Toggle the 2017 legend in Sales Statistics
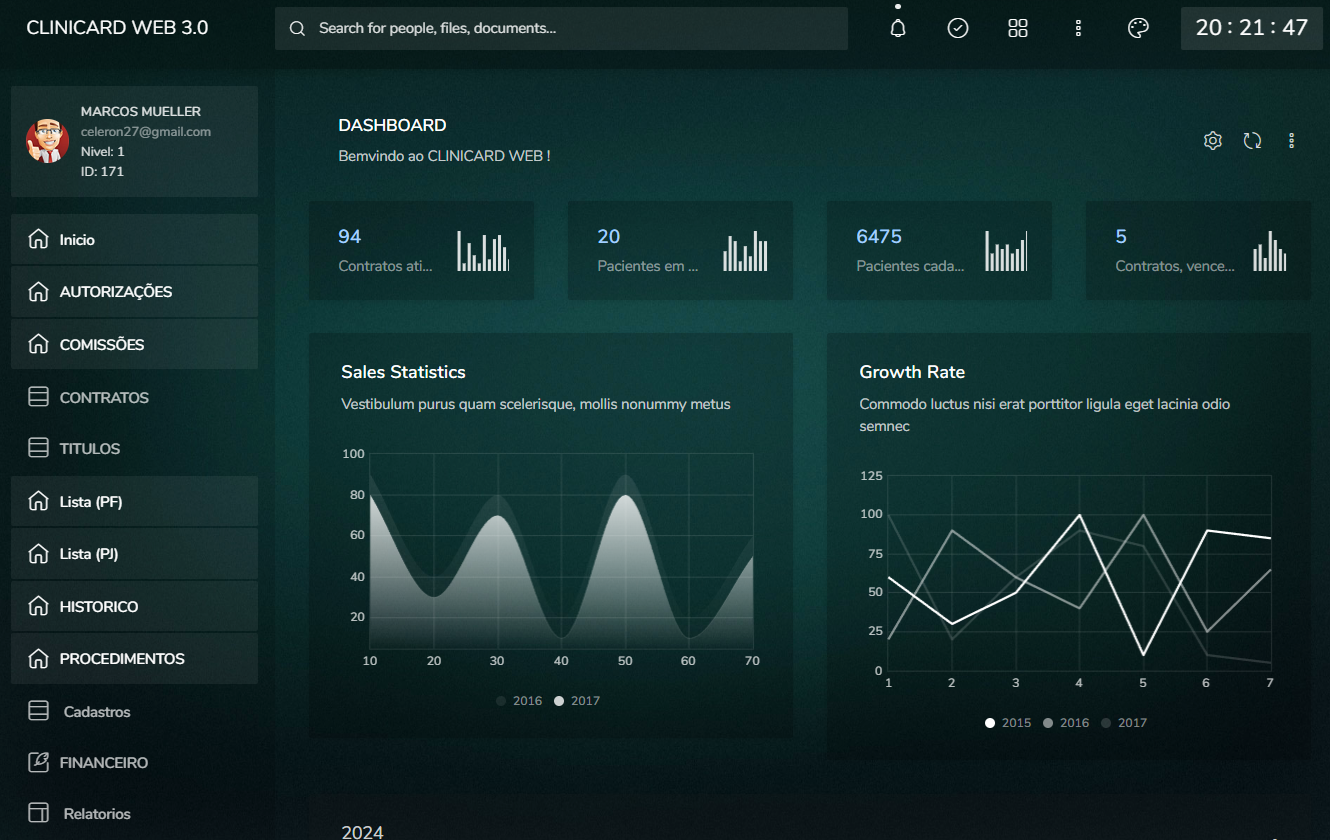Screen dimensions: 1330x840 pos(577,701)
